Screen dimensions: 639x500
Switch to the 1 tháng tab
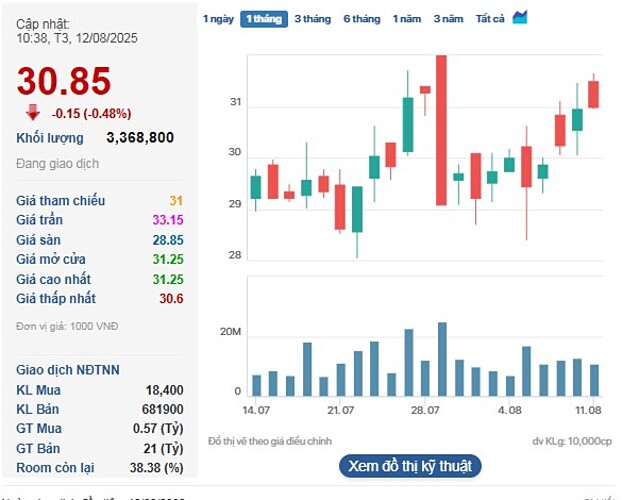(263, 19)
